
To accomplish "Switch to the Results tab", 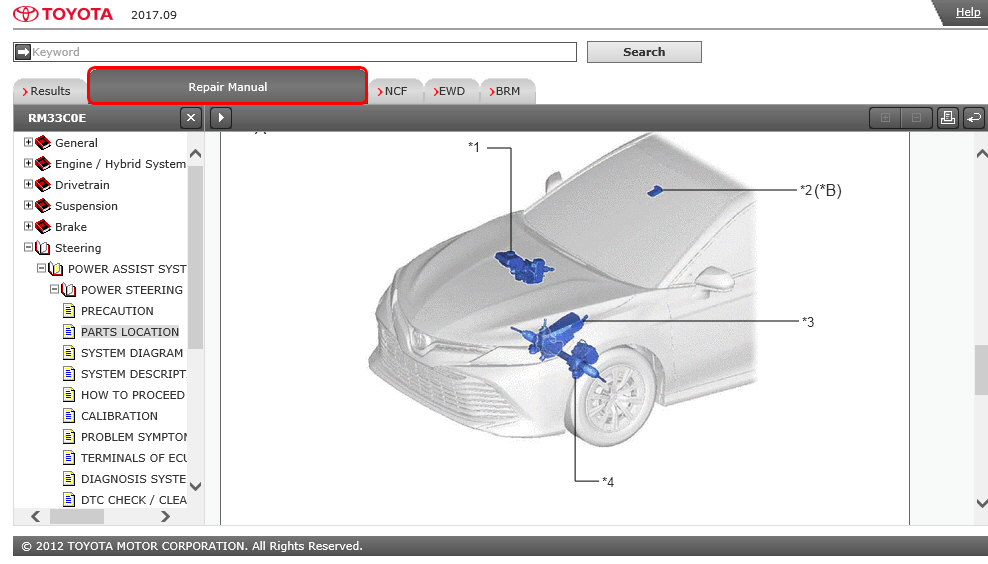I will 50,91.
